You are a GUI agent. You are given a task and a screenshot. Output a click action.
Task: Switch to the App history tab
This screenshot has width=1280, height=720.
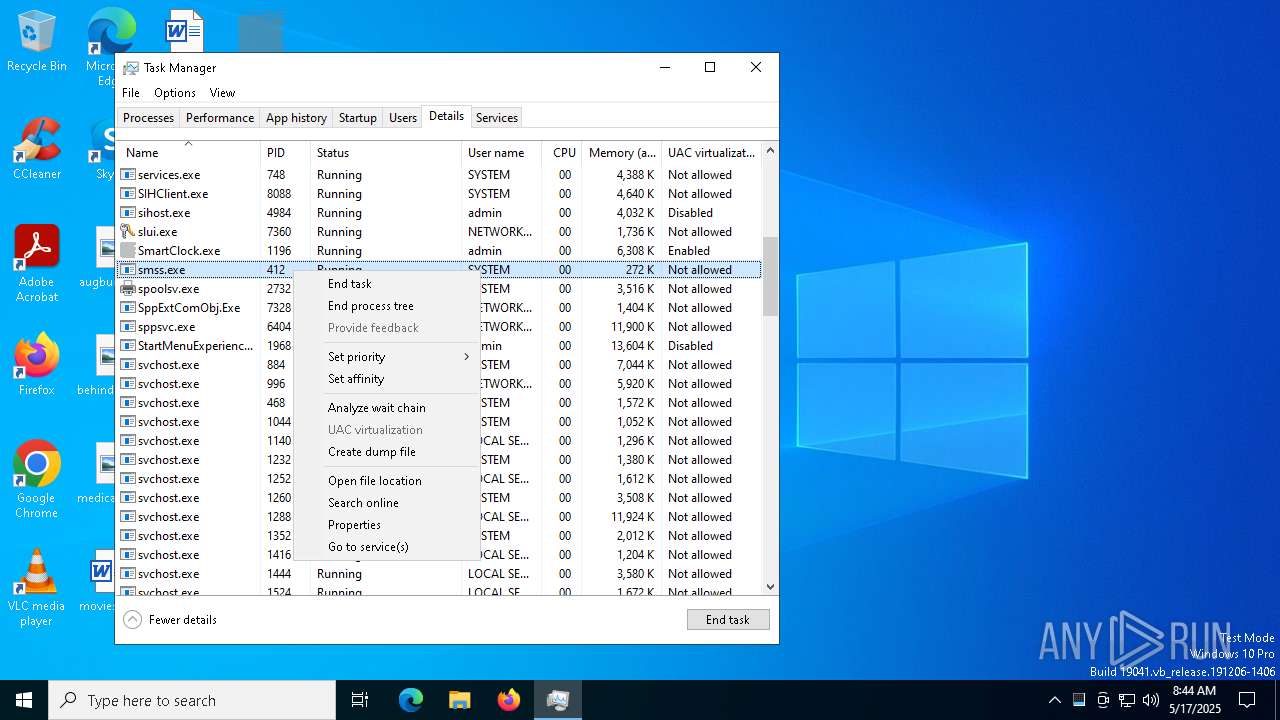point(296,118)
